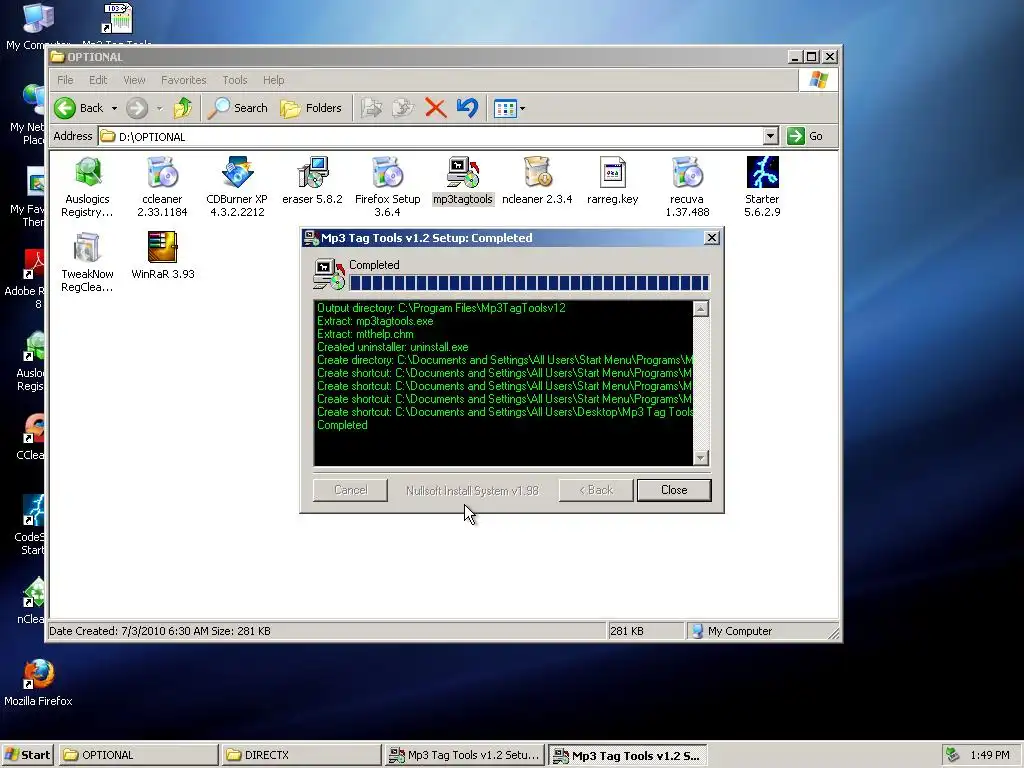Screen dimensions: 1024x768
Task: Toggle the Folders pane
Action: pos(311,108)
